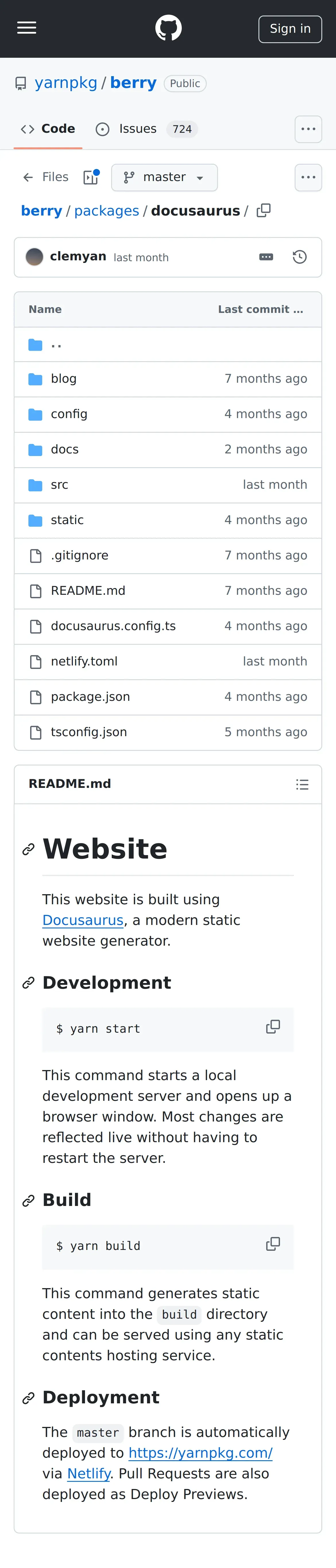Navigate to packages in breadcrumb
Image resolution: width=336 pixels, height=1568 pixels.
pyautogui.click(x=107, y=211)
